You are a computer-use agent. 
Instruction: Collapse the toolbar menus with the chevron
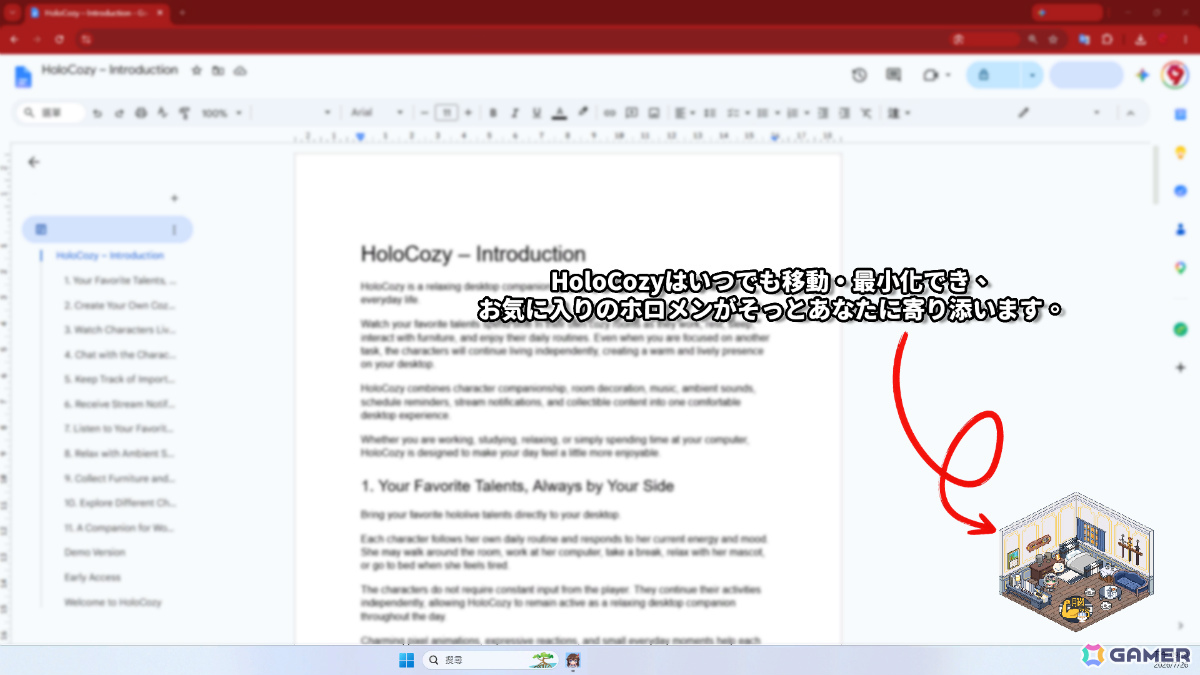[x=1131, y=113]
